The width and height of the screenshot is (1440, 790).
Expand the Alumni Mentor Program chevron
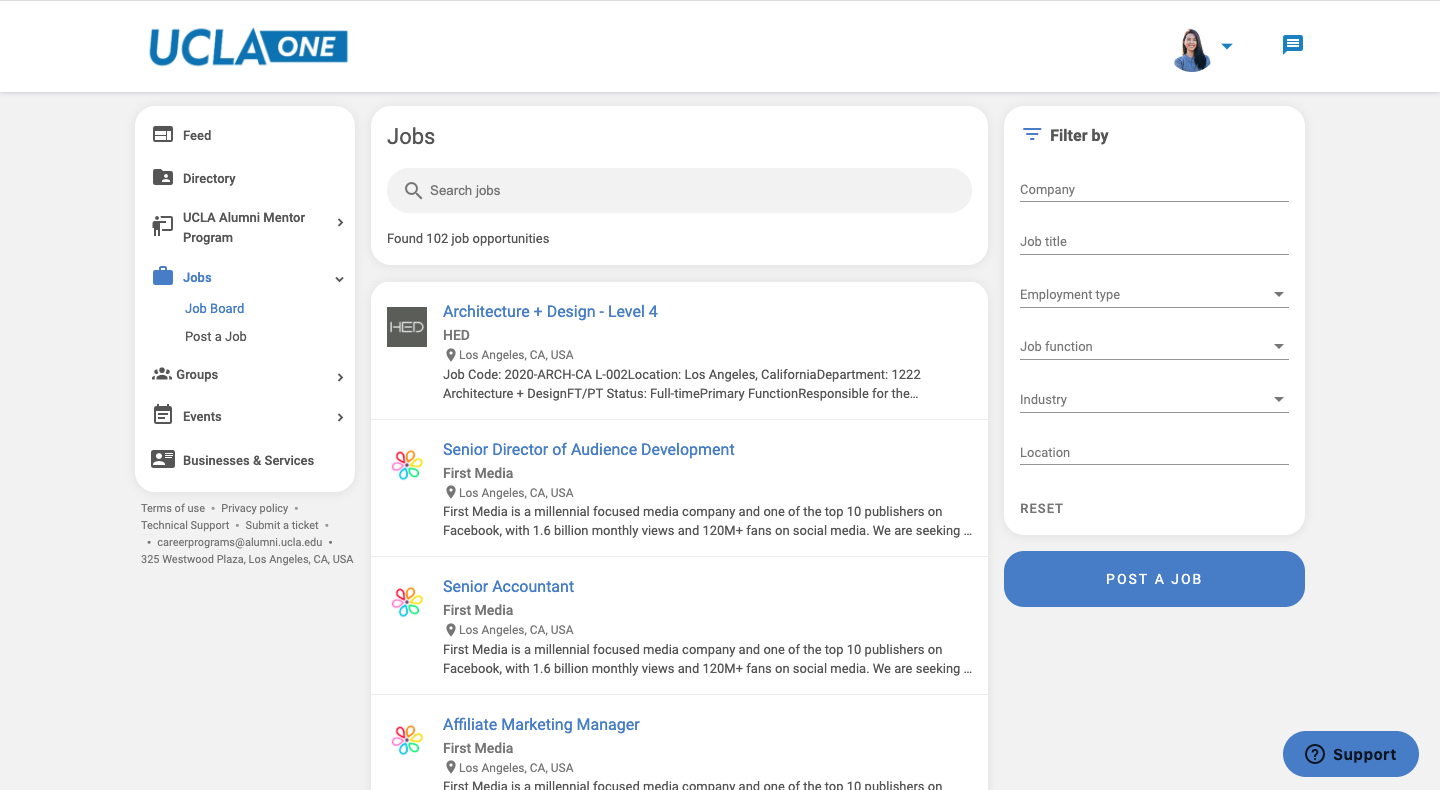(340, 223)
